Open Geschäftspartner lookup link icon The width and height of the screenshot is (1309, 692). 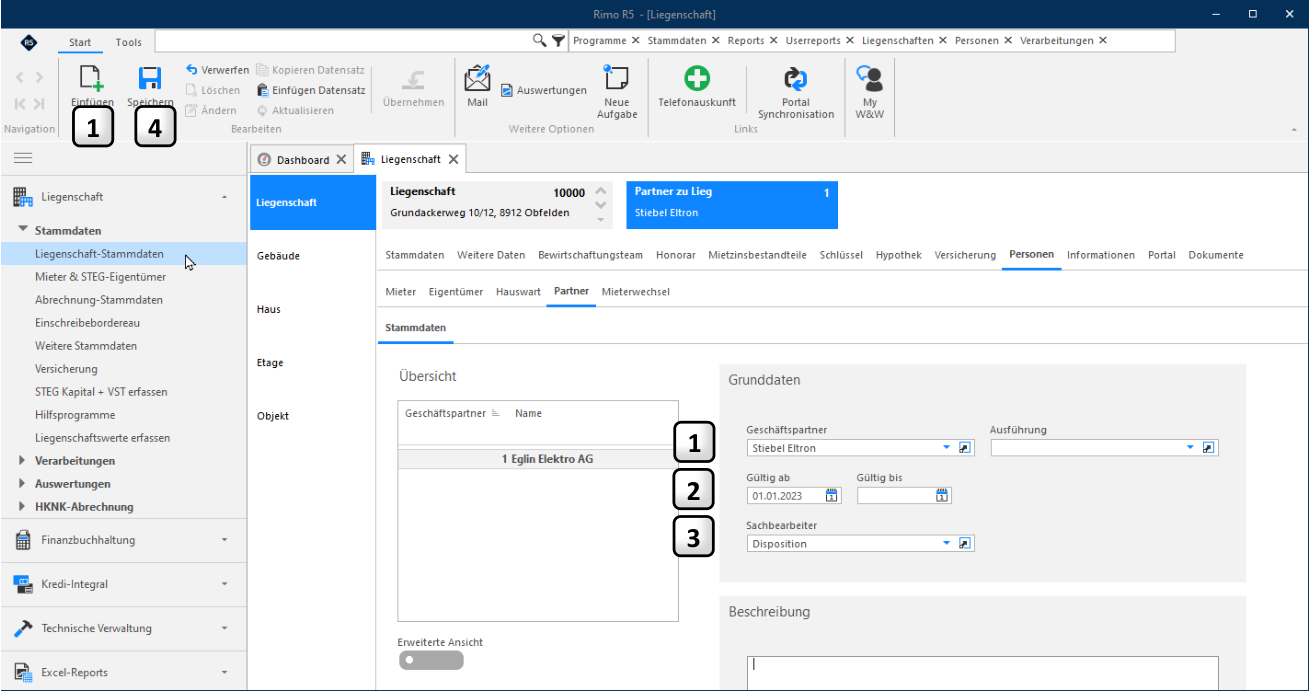(965, 448)
